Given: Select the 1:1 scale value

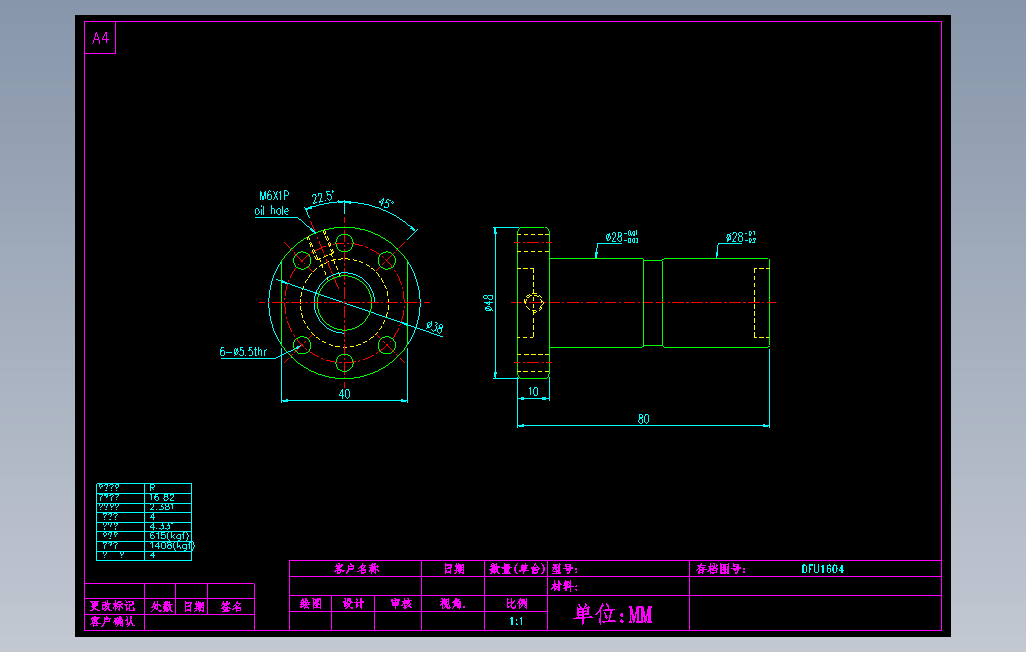Looking at the screenshot, I should (516, 621).
